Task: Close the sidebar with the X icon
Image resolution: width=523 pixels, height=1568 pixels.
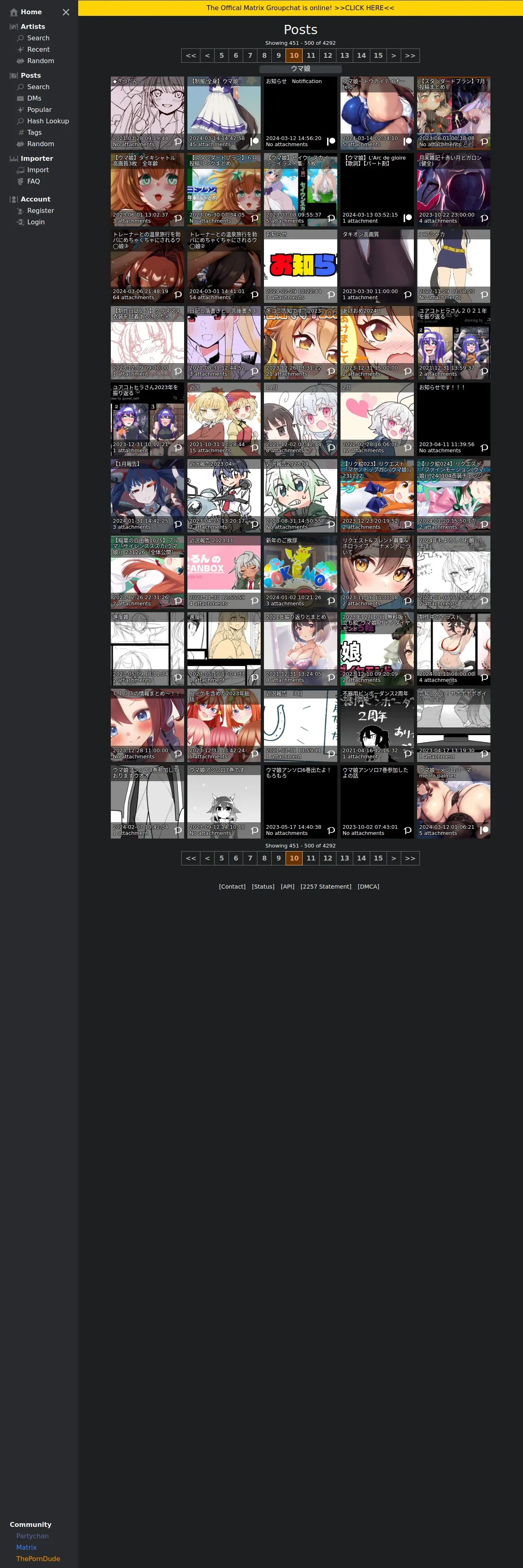Action: click(x=66, y=12)
